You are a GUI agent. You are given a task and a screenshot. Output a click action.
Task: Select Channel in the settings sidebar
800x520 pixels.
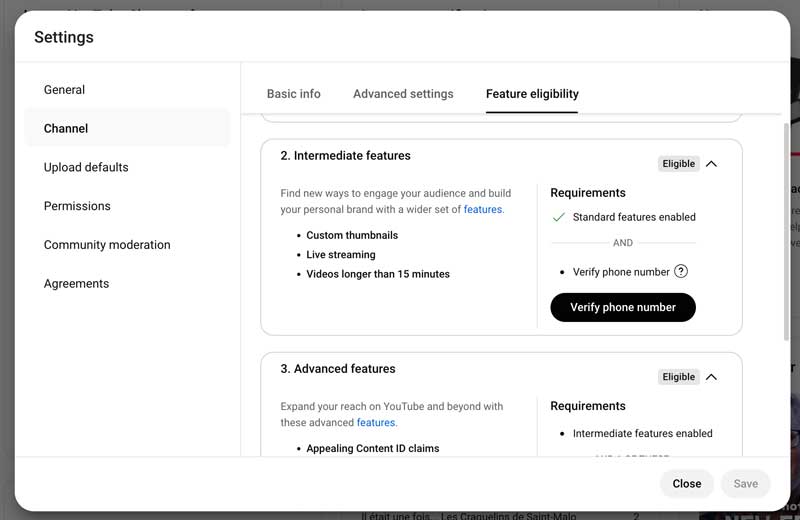(x=66, y=129)
